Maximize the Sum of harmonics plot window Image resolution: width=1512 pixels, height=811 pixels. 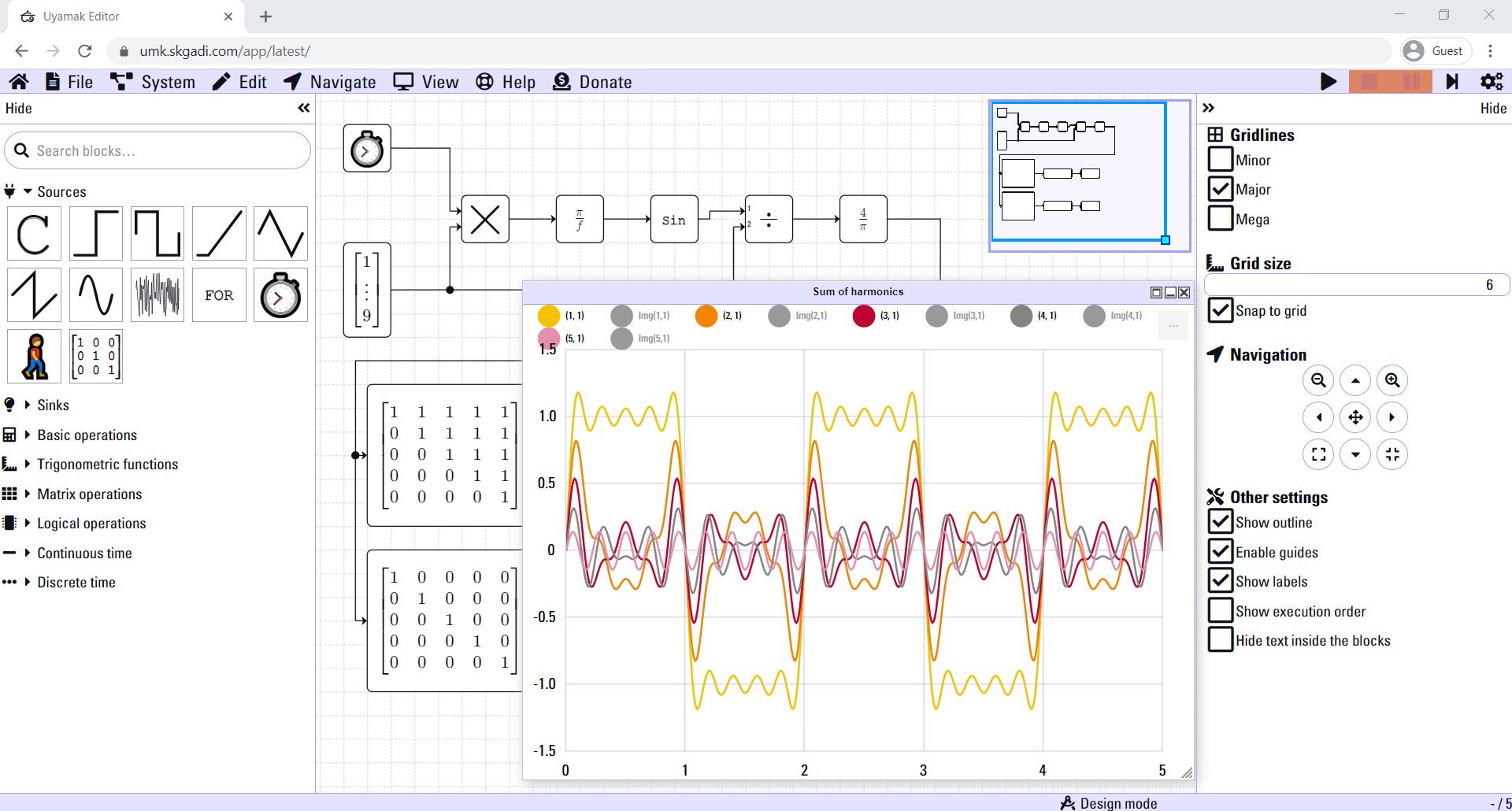pos(1156,292)
